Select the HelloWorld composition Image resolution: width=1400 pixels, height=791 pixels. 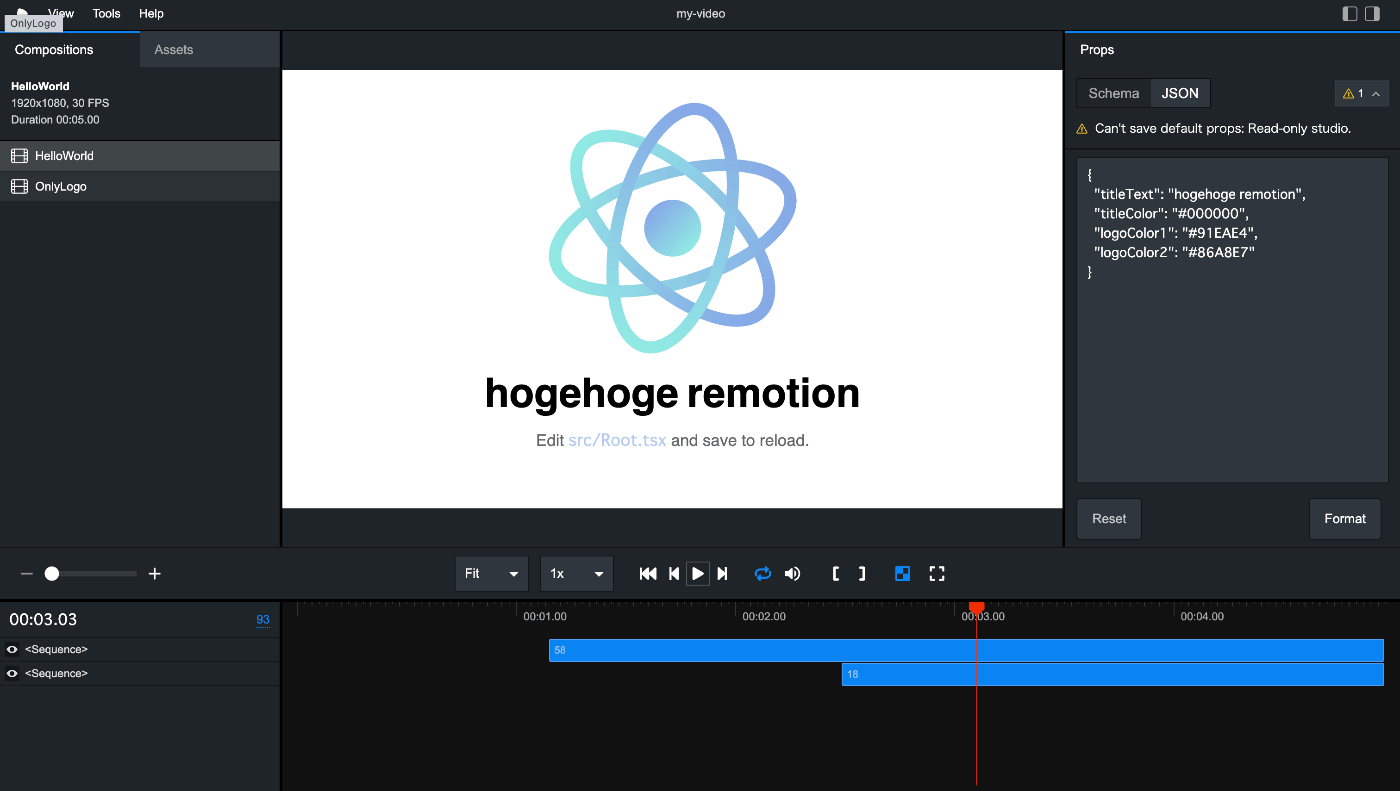pyautogui.click(x=140, y=156)
